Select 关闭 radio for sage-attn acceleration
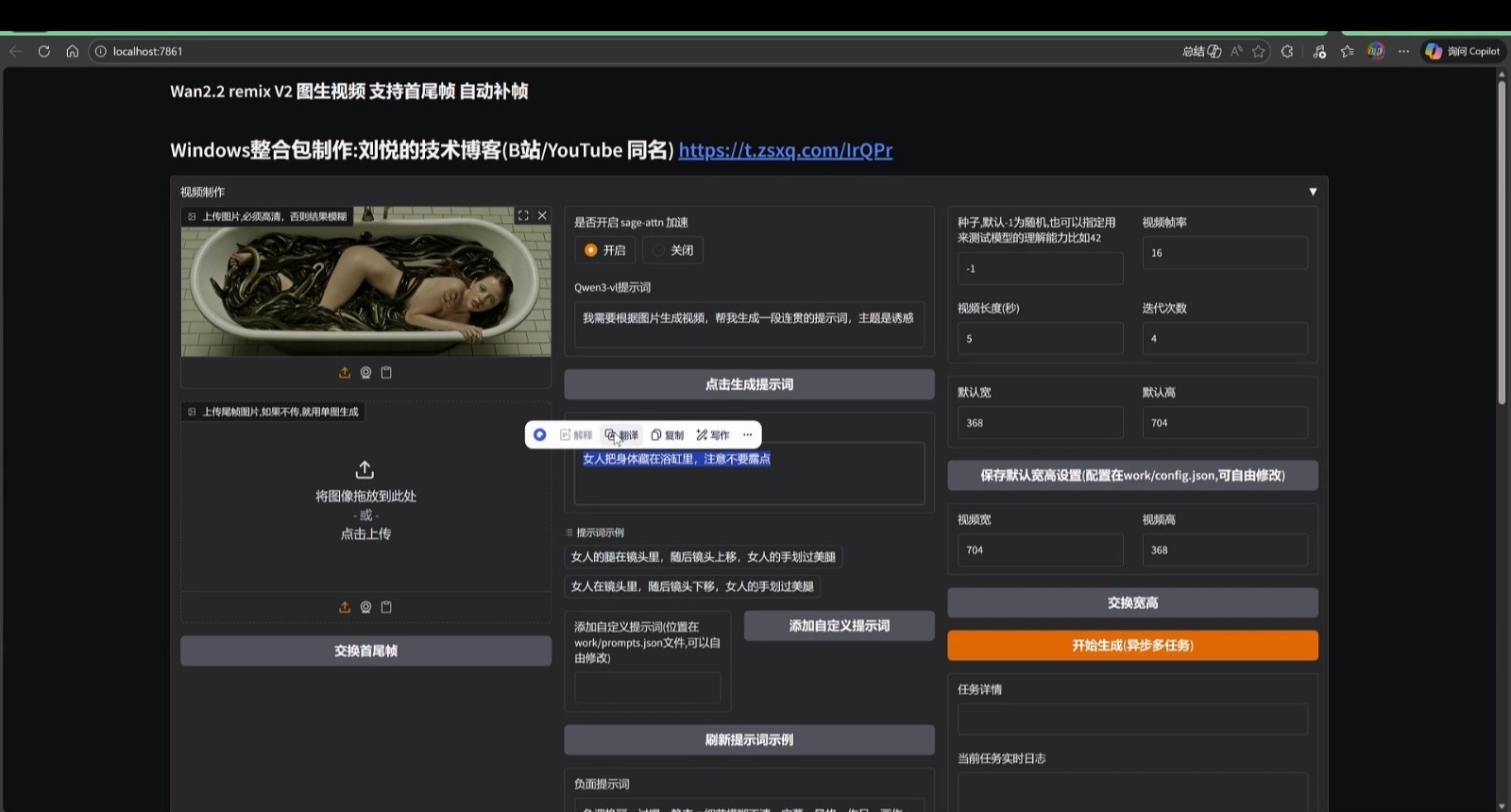The image size is (1511, 812). [x=659, y=250]
